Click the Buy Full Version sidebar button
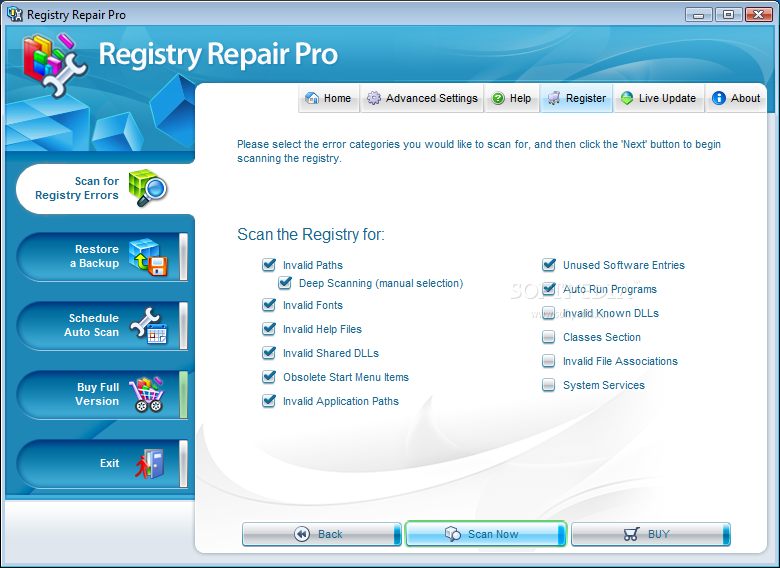 pos(102,395)
